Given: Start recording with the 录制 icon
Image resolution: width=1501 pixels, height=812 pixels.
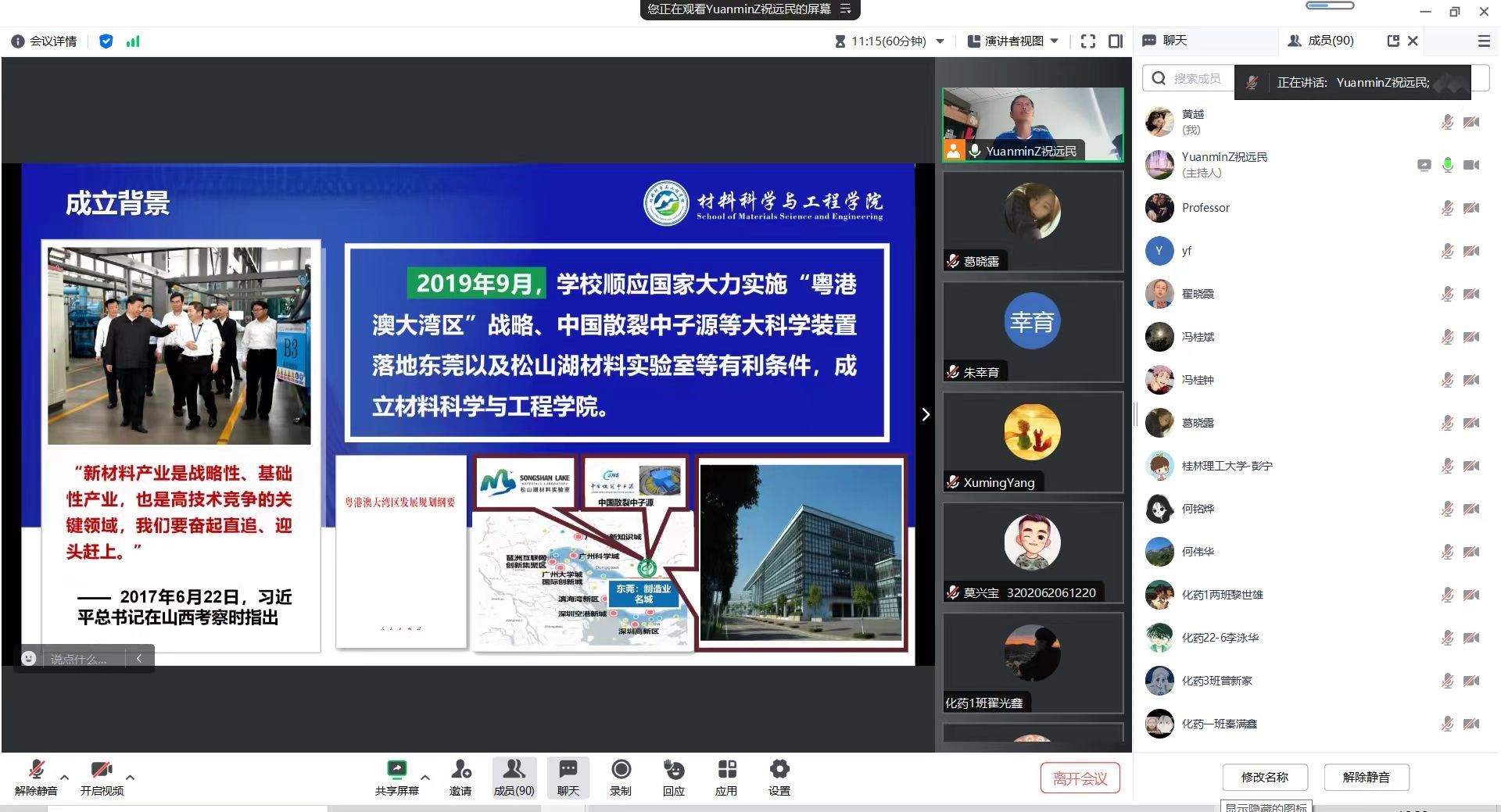Looking at the screenshot, I should (x=621, y=770).
